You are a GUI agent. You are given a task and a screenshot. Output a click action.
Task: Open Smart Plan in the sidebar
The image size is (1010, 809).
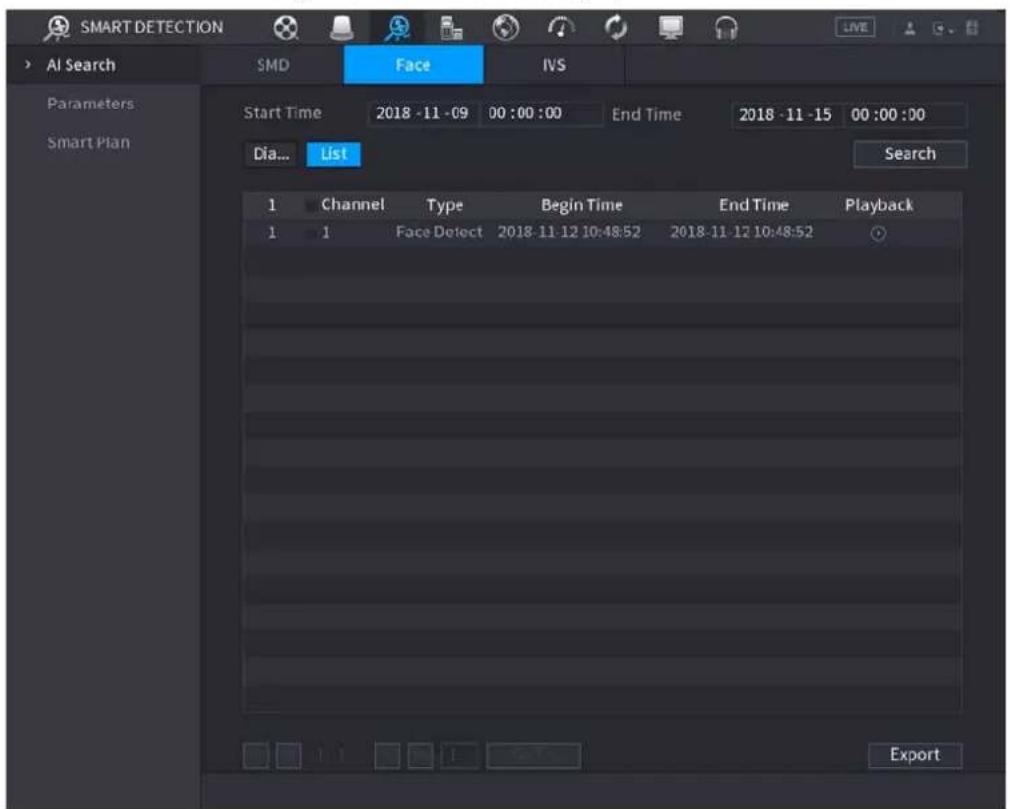[x=88, y=142]
